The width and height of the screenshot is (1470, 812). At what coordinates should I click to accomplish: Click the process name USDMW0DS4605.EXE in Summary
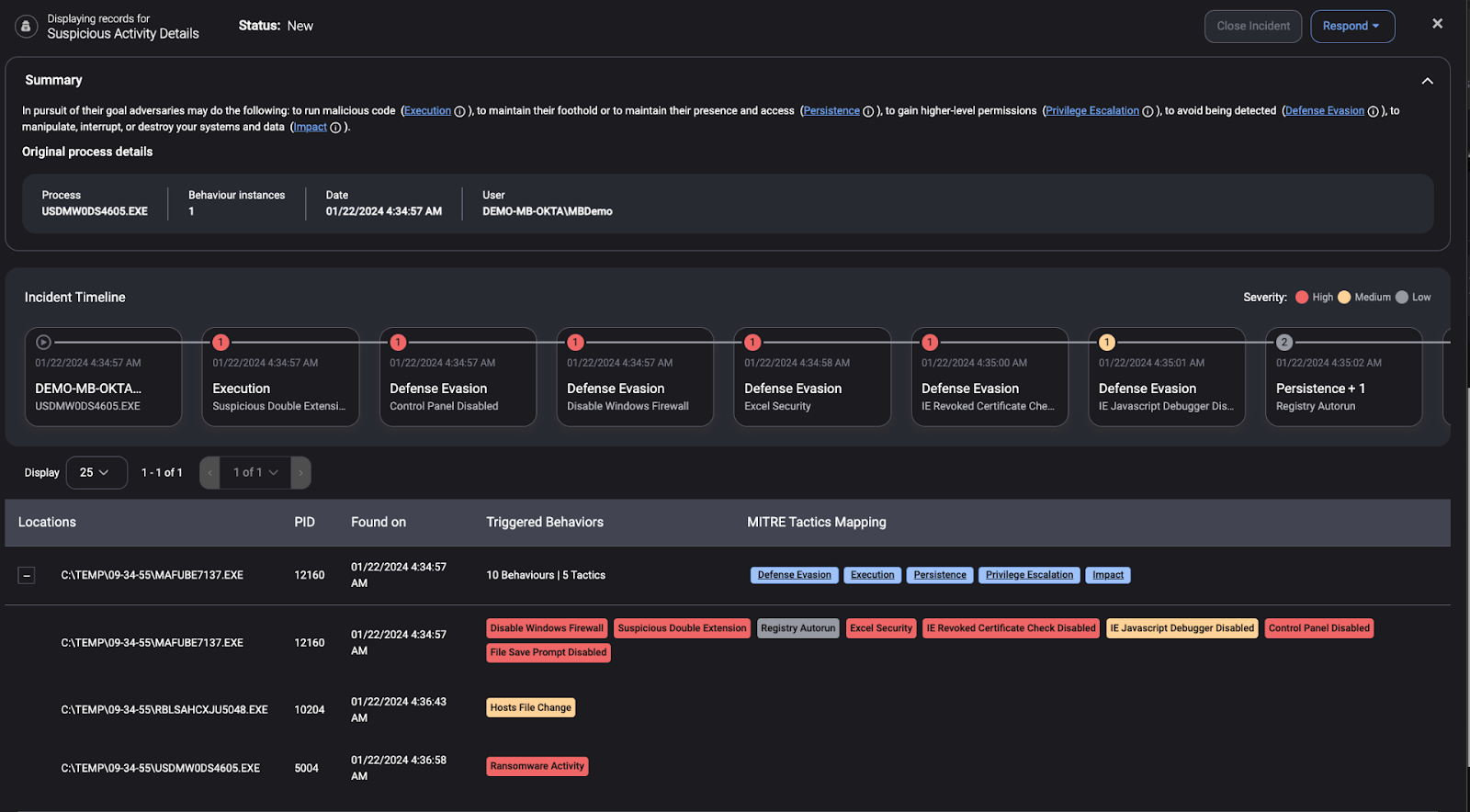(95, 212)
